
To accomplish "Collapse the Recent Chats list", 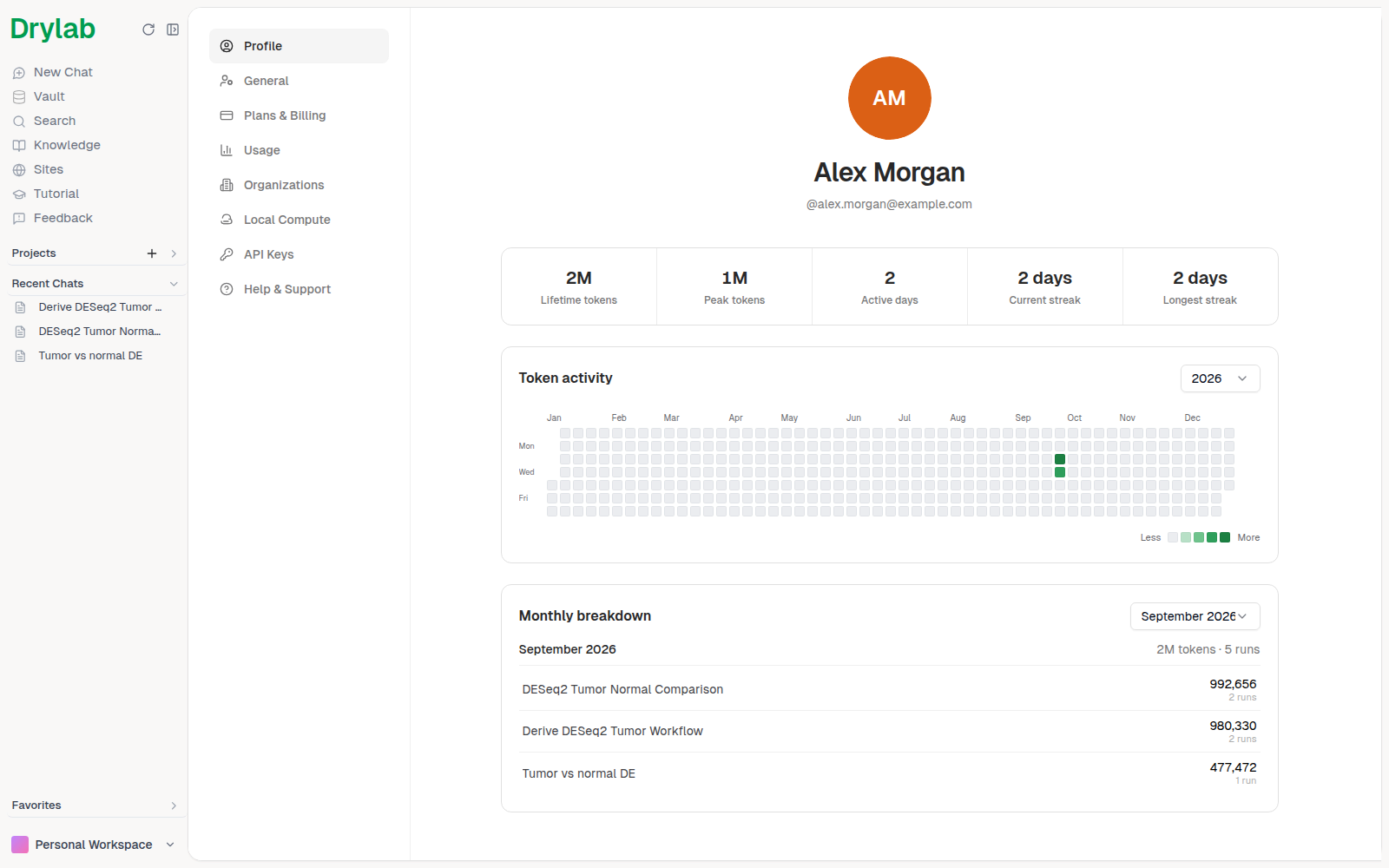I will click(174, 284).
